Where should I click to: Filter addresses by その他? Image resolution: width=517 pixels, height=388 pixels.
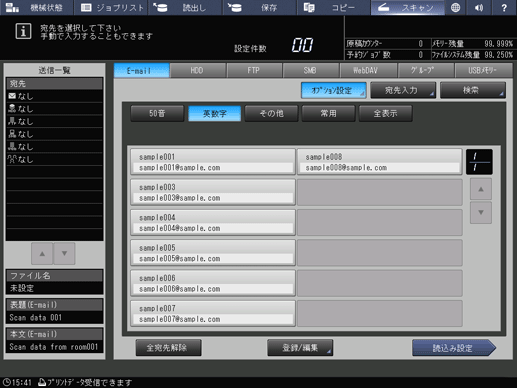[x=271, y=113]
